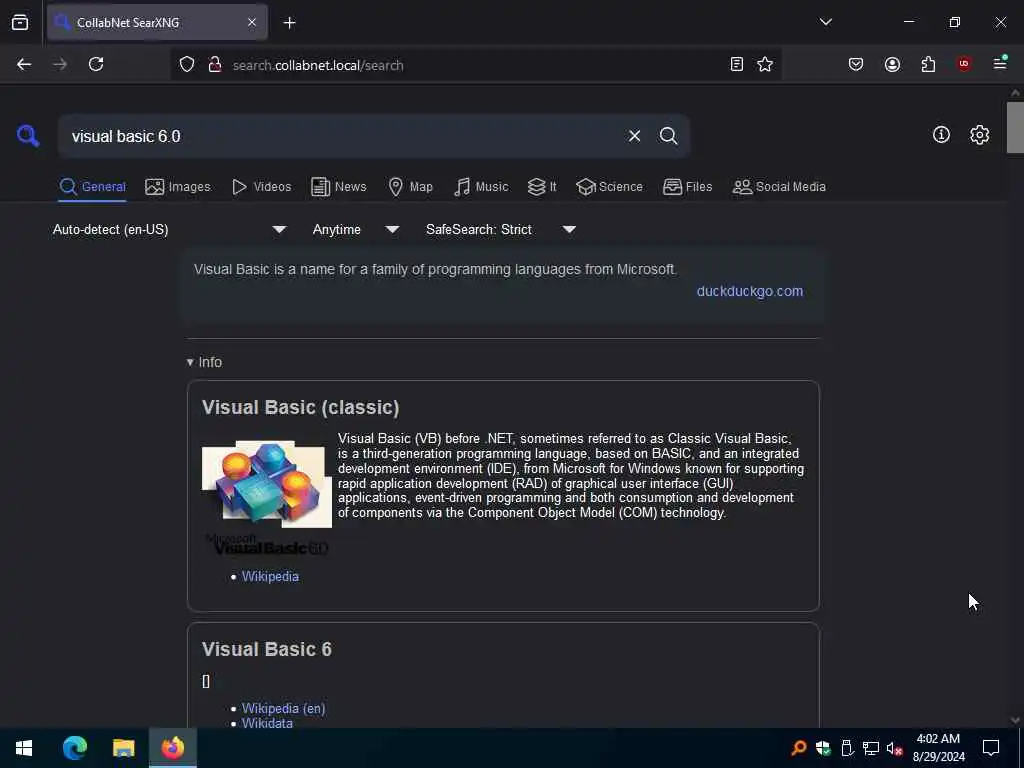Switch to the News tab
Viewport: 1024px width, 768px height.
pos(338,187)
